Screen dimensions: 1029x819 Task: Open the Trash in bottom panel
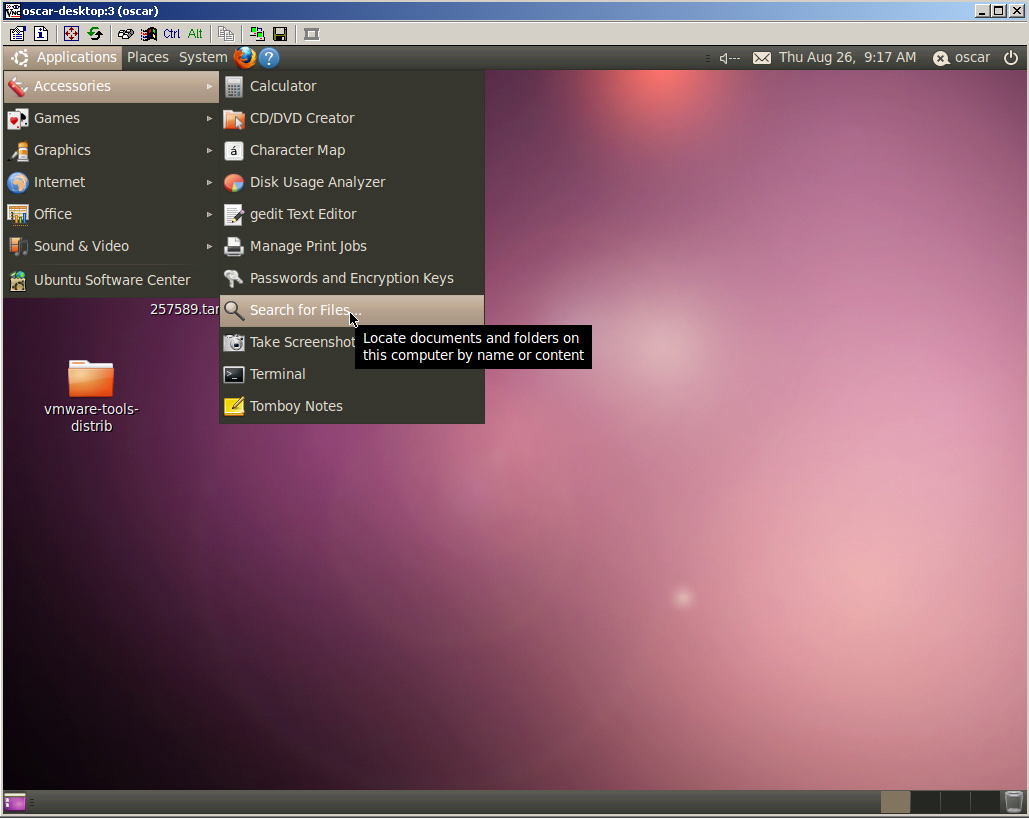(x=1014, y=802)
